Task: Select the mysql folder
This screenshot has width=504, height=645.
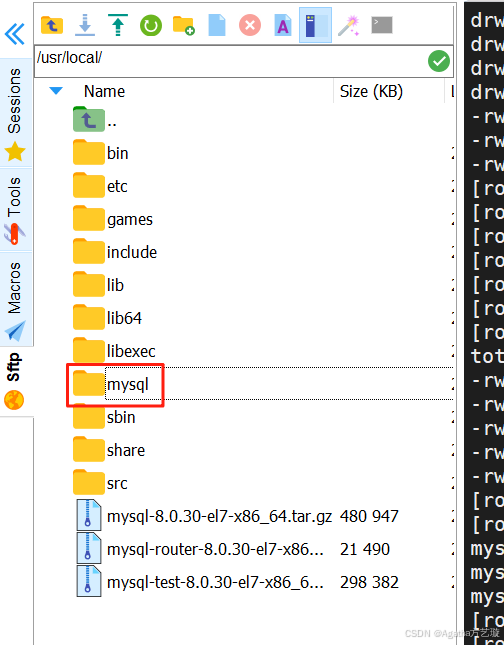Action: click(x=111, y=384)
